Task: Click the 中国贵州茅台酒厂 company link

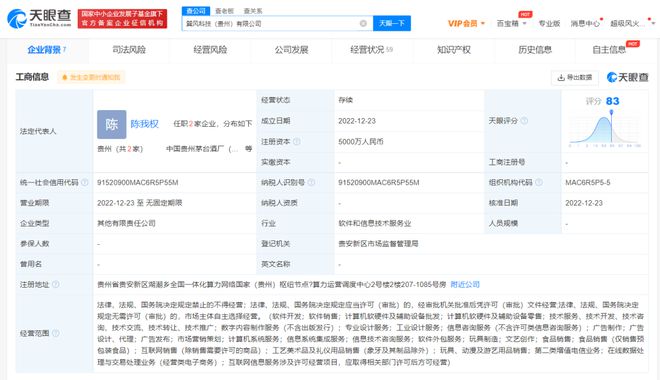Action: coord(202,149)
